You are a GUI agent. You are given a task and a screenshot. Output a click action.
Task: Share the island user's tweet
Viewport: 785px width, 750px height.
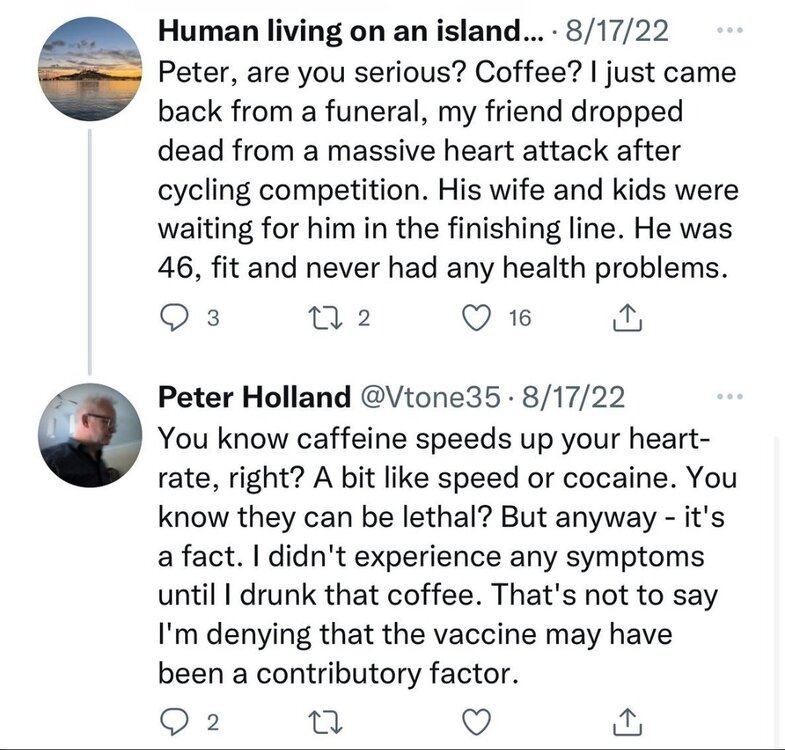pyautogui.click(x=625, y=319)
